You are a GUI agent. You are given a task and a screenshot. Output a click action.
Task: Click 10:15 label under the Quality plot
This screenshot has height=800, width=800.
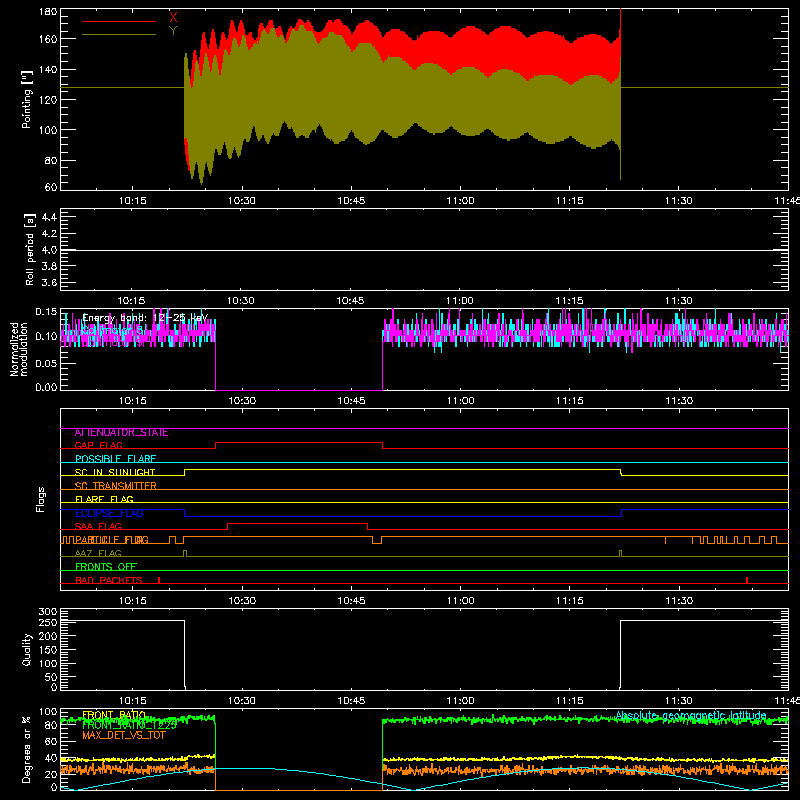(133, 701)
